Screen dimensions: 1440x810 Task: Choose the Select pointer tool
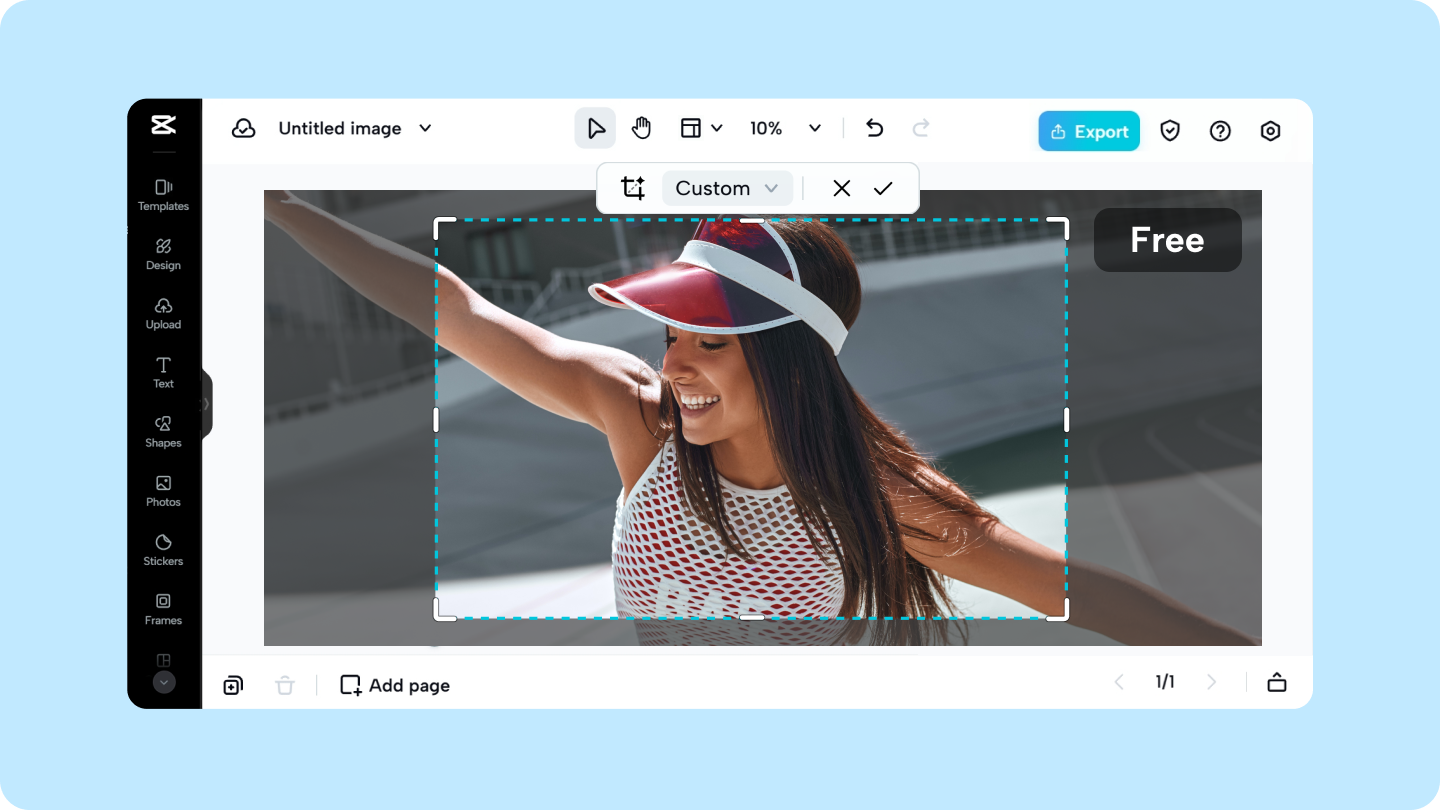595,128
